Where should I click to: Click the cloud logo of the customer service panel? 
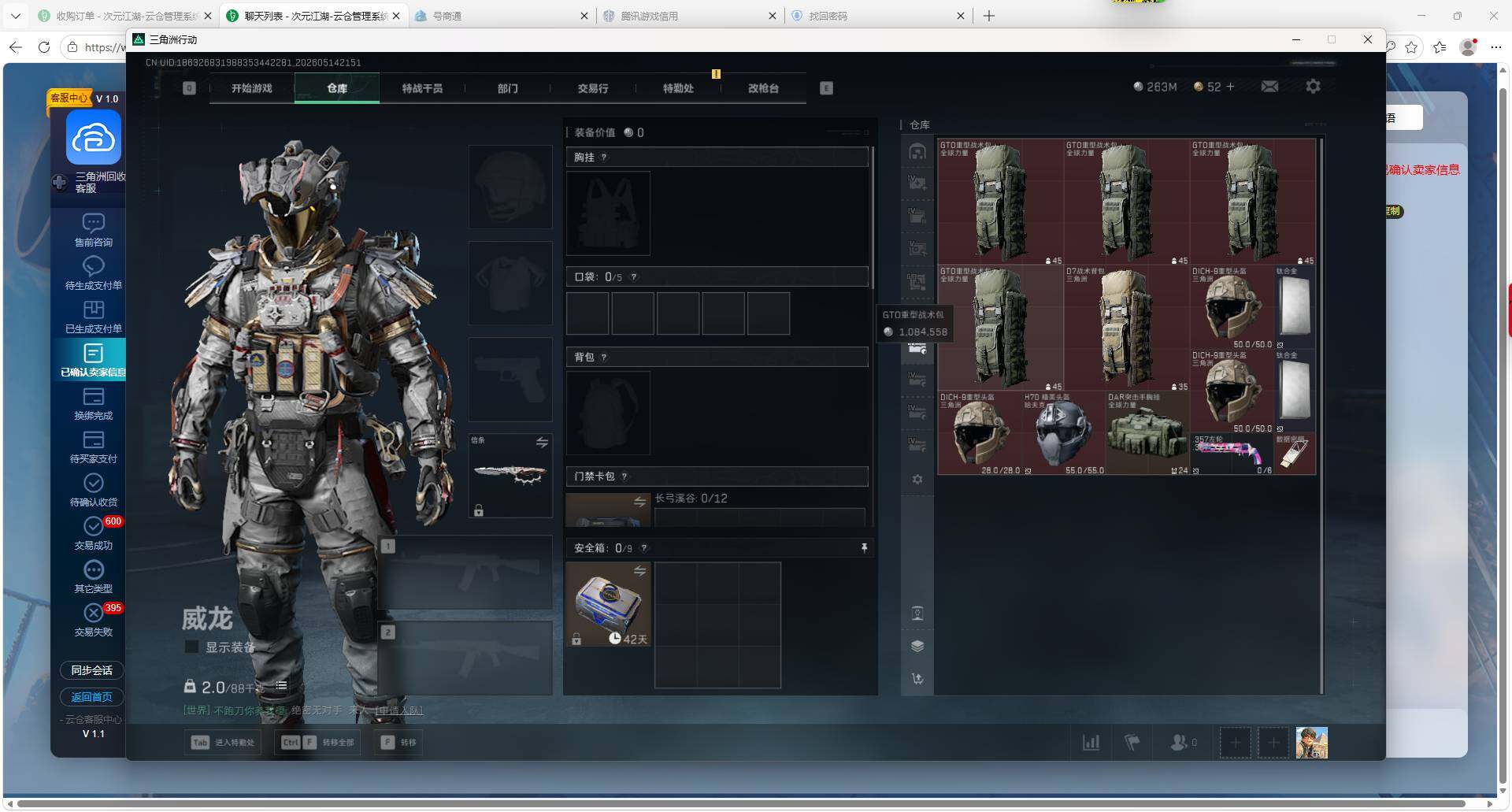tap(93, 138)
